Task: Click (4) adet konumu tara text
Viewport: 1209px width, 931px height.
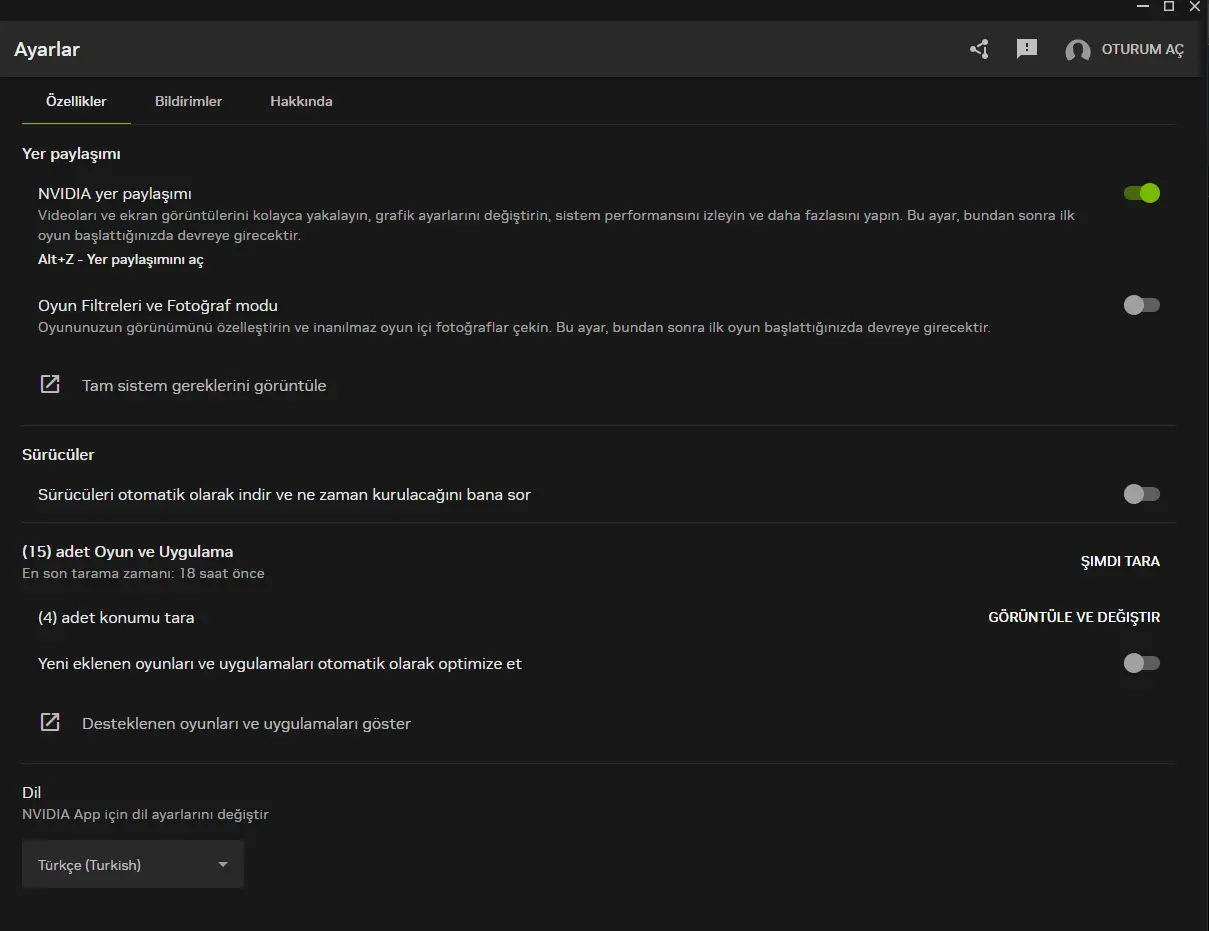Action: pyautogui.click(x=116, y=617)
